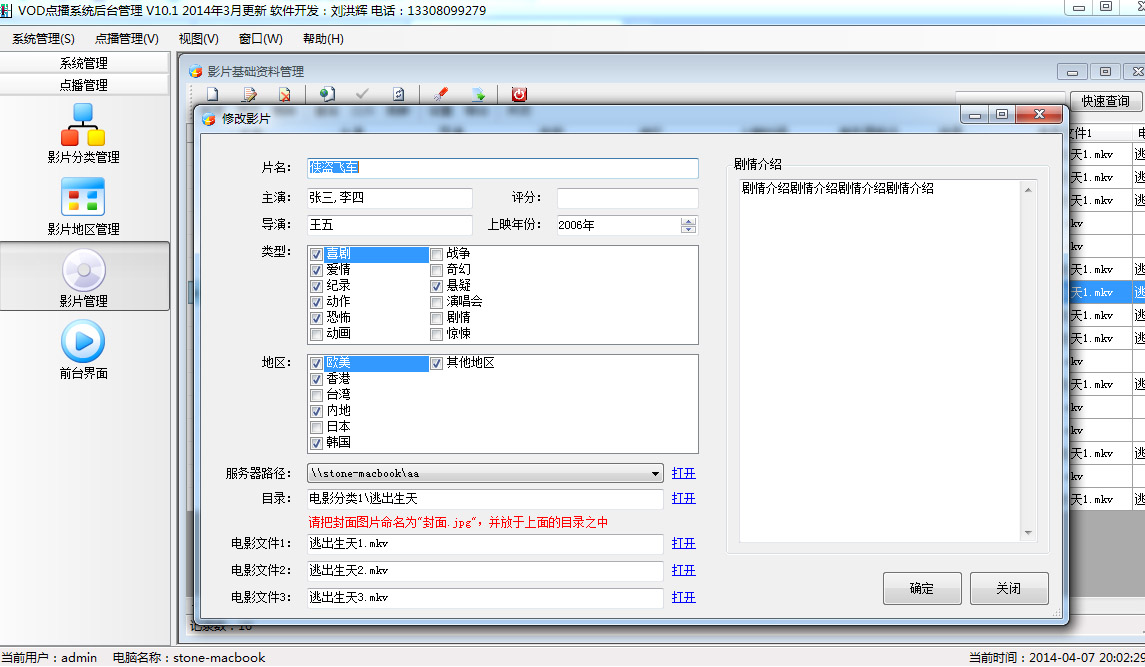This screenshot has width=1145, height=667.
Task: Open the 视图(V) menu
Action: [198, 39]
